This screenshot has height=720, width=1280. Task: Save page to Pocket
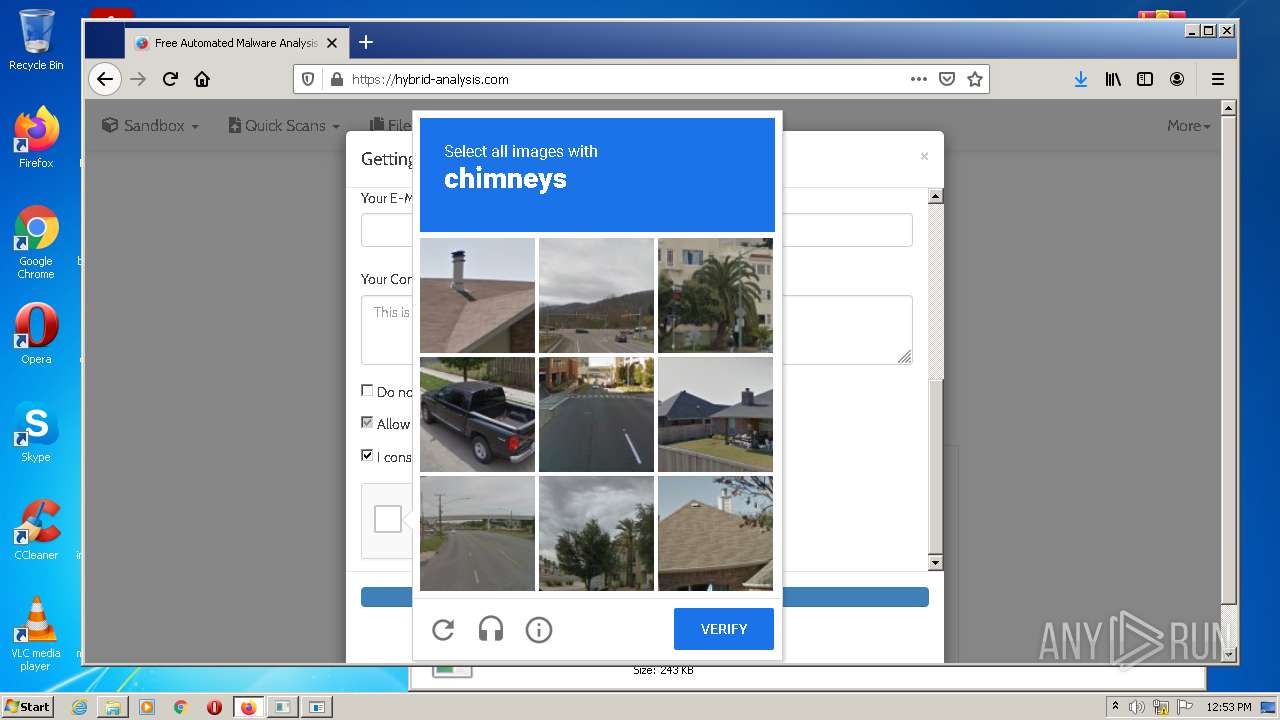(946, 79)
